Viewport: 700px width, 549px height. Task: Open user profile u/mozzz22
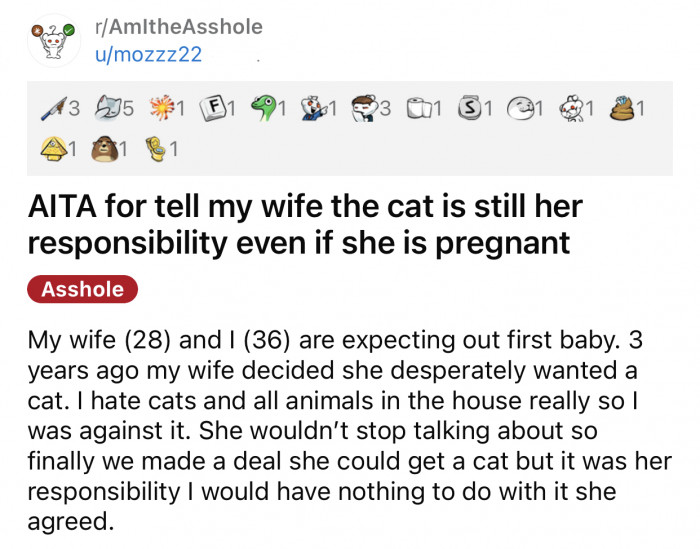pyautogui.click(x=147, y=54)
